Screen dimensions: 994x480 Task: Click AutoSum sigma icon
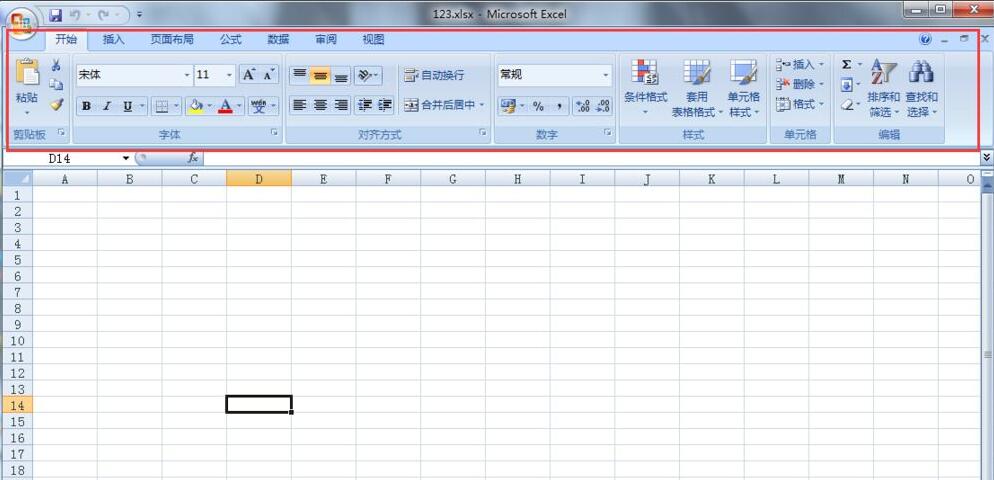(x=846, y=65)
